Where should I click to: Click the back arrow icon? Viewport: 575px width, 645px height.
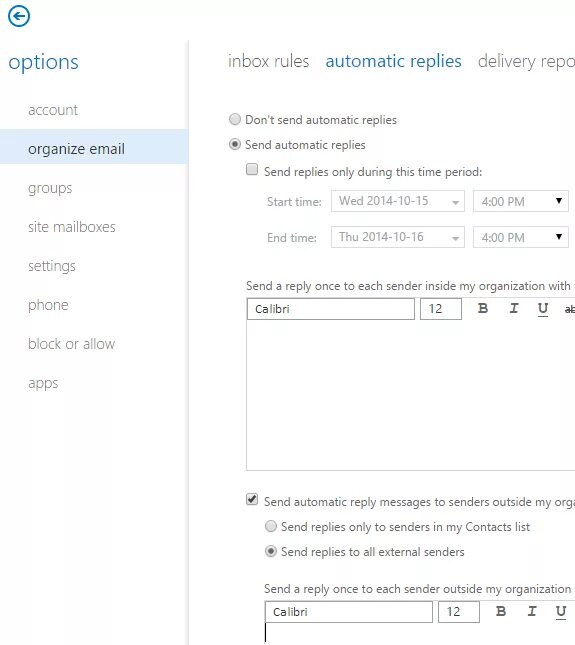click(19, 16)
